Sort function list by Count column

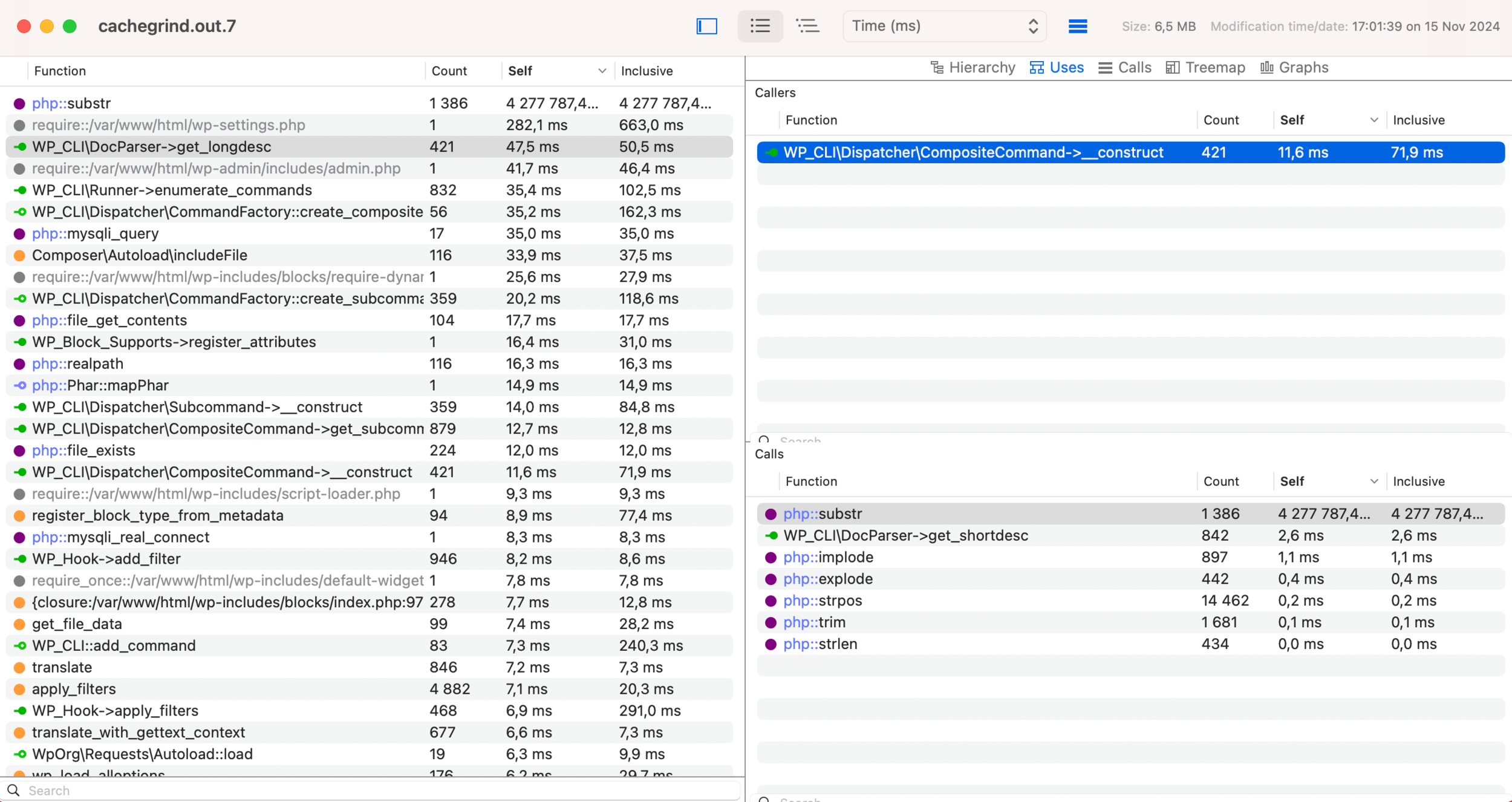(449, 71)
